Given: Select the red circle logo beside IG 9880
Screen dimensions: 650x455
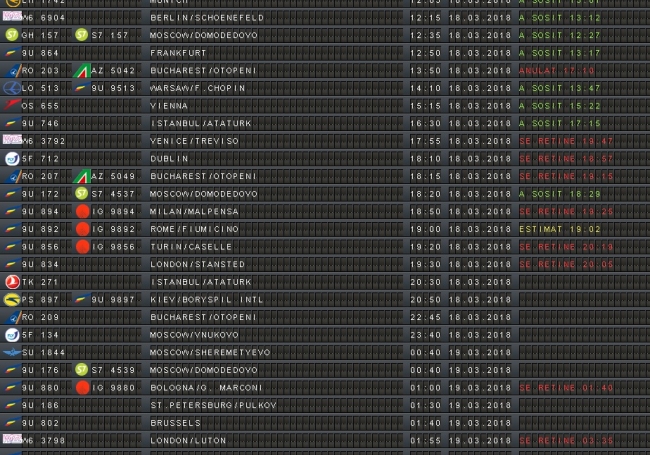Looking at the screenshot, I should [x=82, y=387].
